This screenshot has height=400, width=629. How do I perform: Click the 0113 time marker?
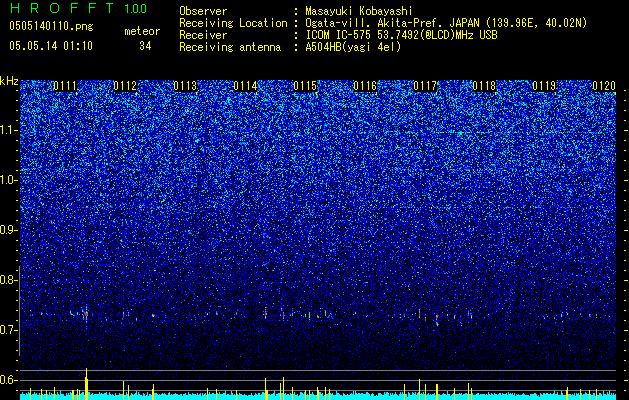[185, 86]
